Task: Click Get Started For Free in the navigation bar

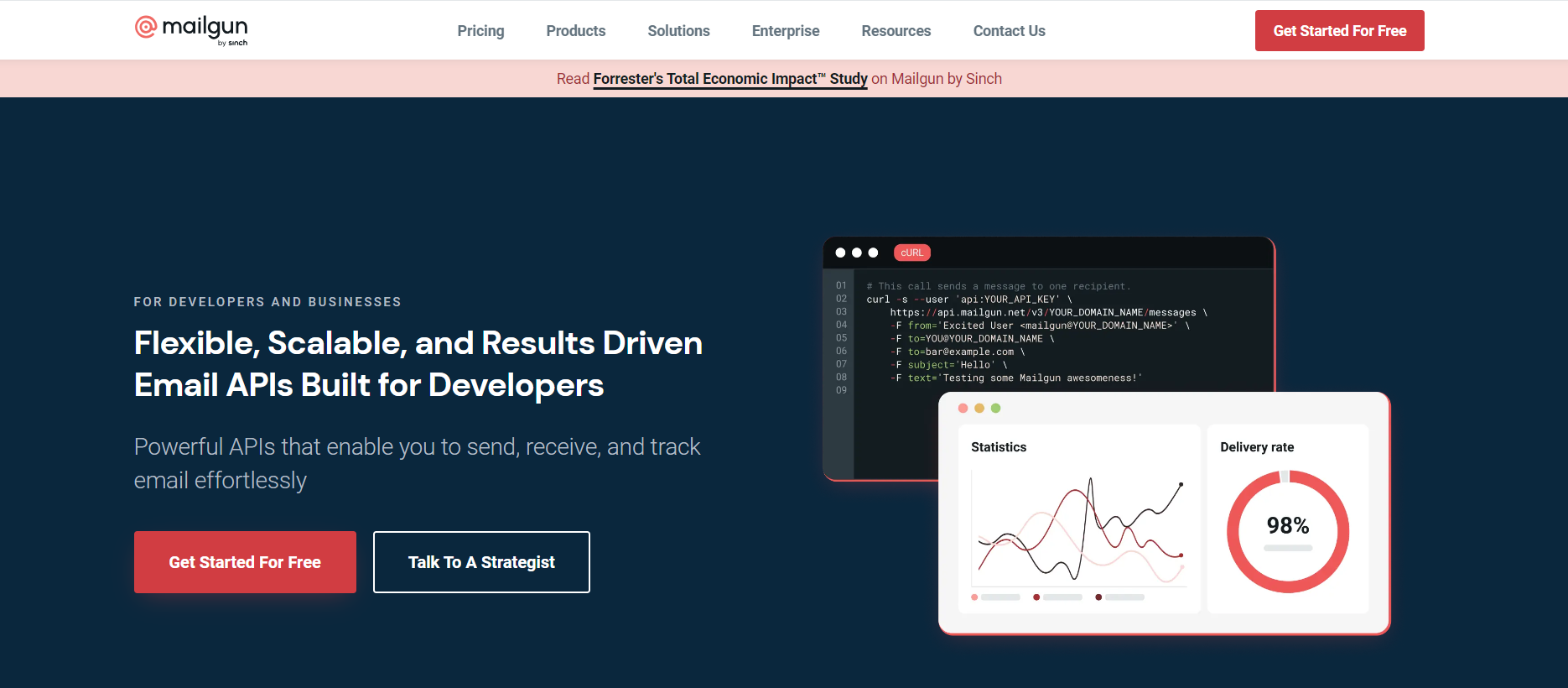Action: pyautogui.click(x=1340, y=31)
